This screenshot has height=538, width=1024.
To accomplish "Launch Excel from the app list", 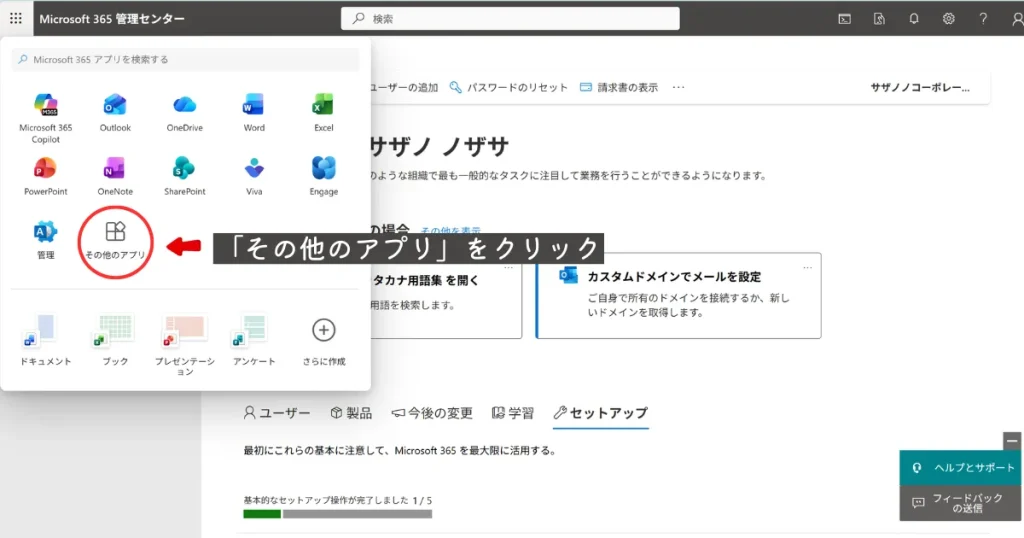I will [323, 106].
